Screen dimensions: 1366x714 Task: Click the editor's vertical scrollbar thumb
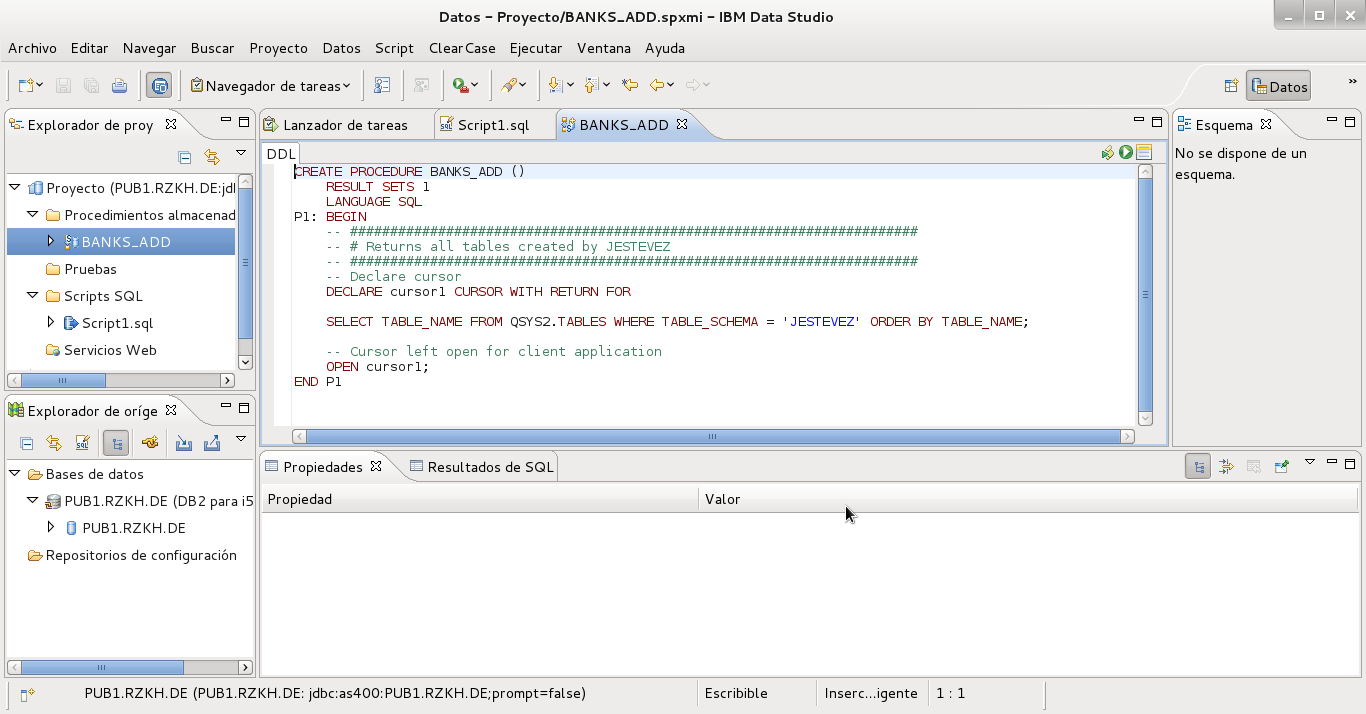coord(1145,295)
